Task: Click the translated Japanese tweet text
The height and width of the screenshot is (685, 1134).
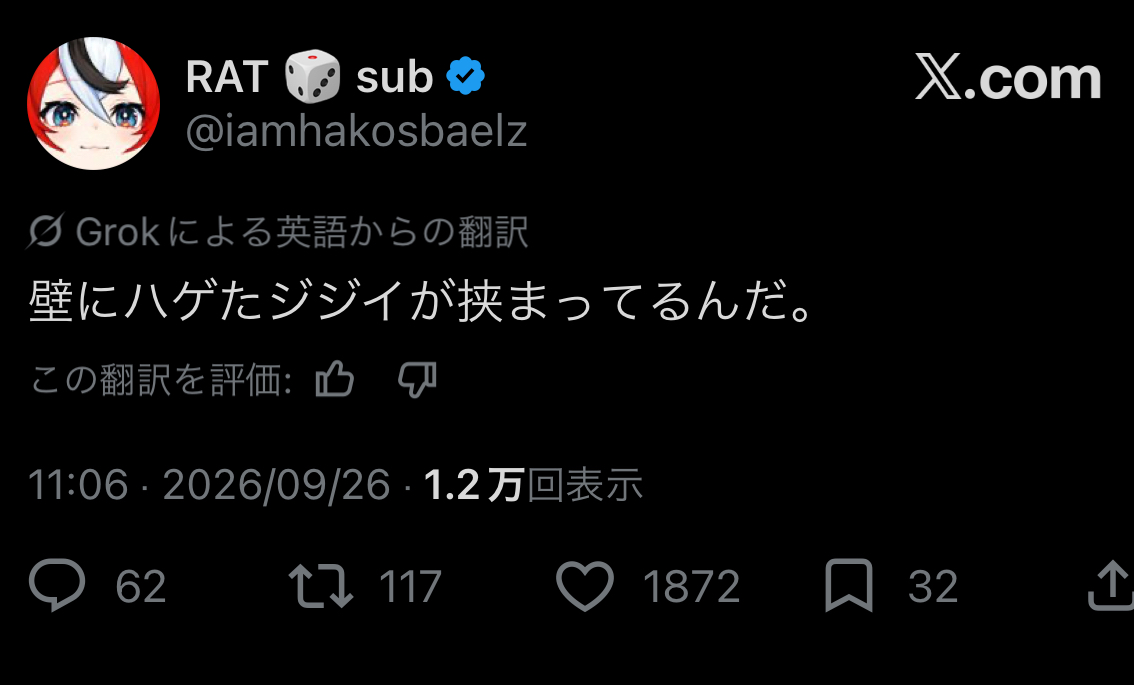Action: [423, 301]
